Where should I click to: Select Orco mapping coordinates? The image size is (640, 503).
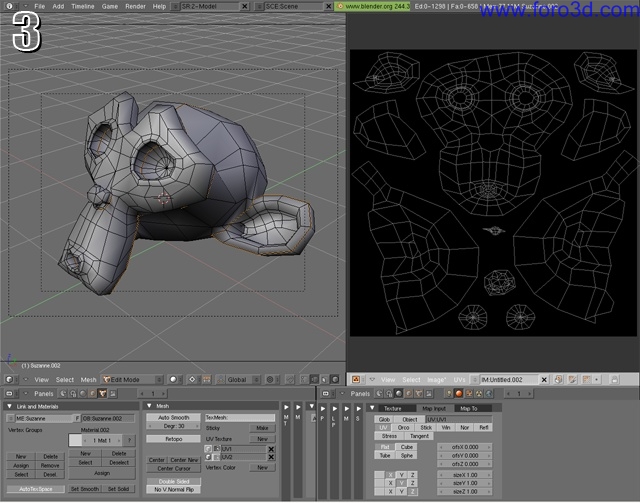pyautogui.click(x=403, y=427)
